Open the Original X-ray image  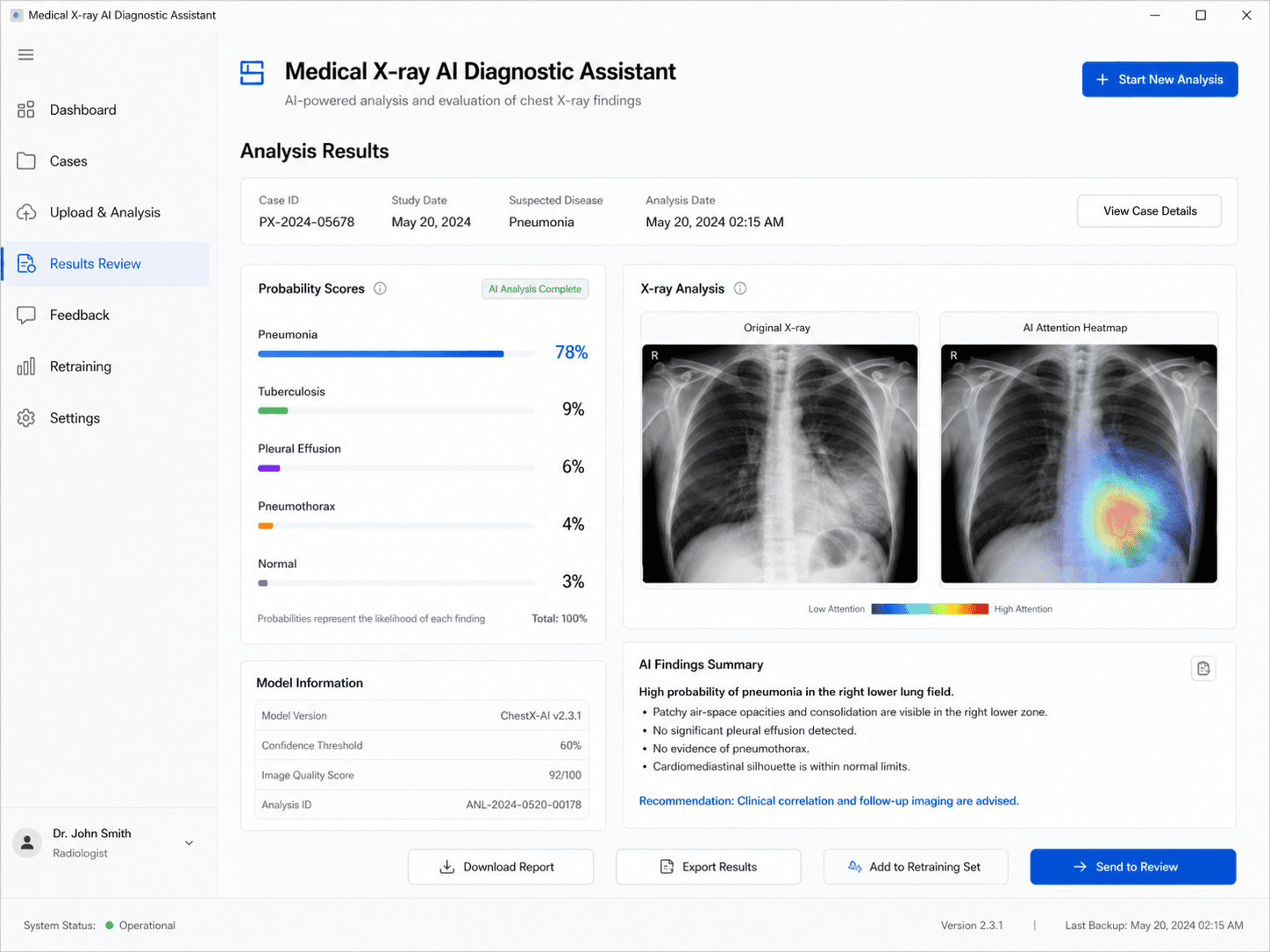pos(780,464)
